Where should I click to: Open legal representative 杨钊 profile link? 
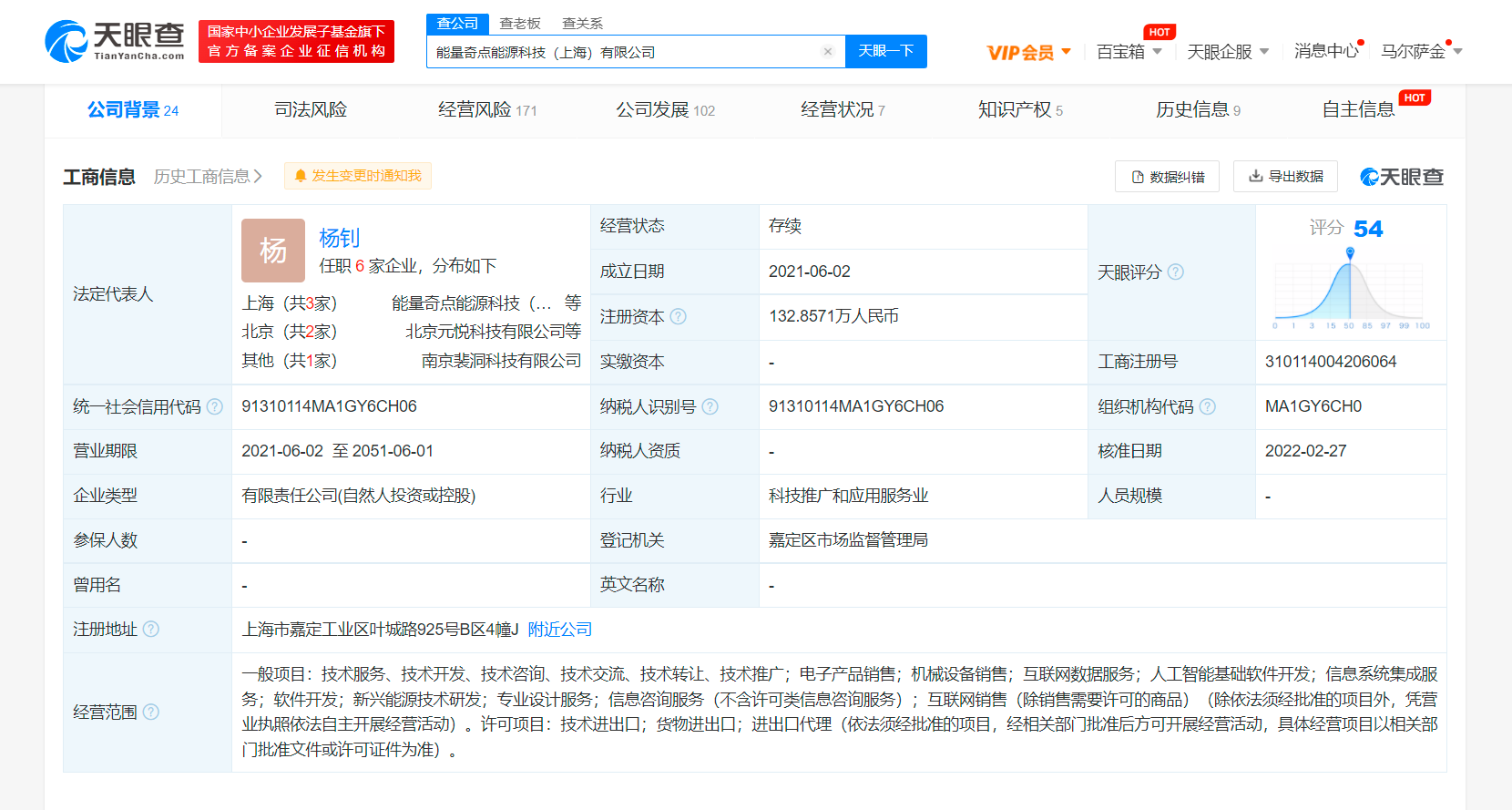[340, 238]
